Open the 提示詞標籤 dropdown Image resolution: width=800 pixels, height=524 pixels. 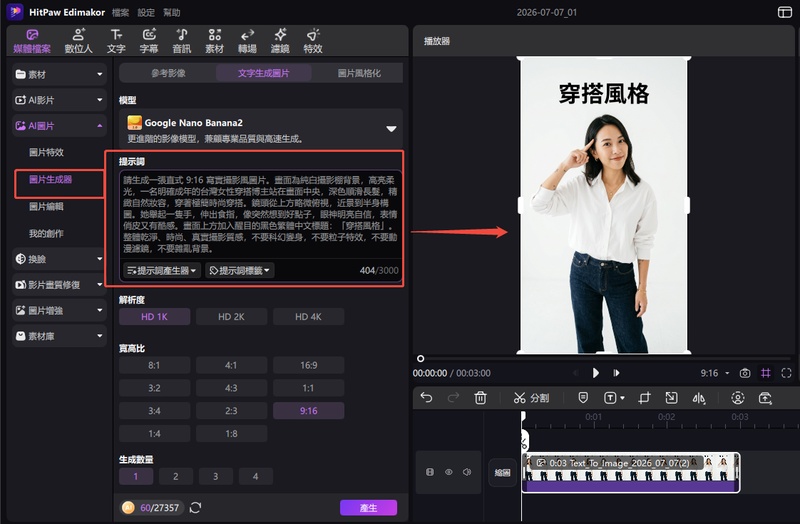tap(240, 270)
